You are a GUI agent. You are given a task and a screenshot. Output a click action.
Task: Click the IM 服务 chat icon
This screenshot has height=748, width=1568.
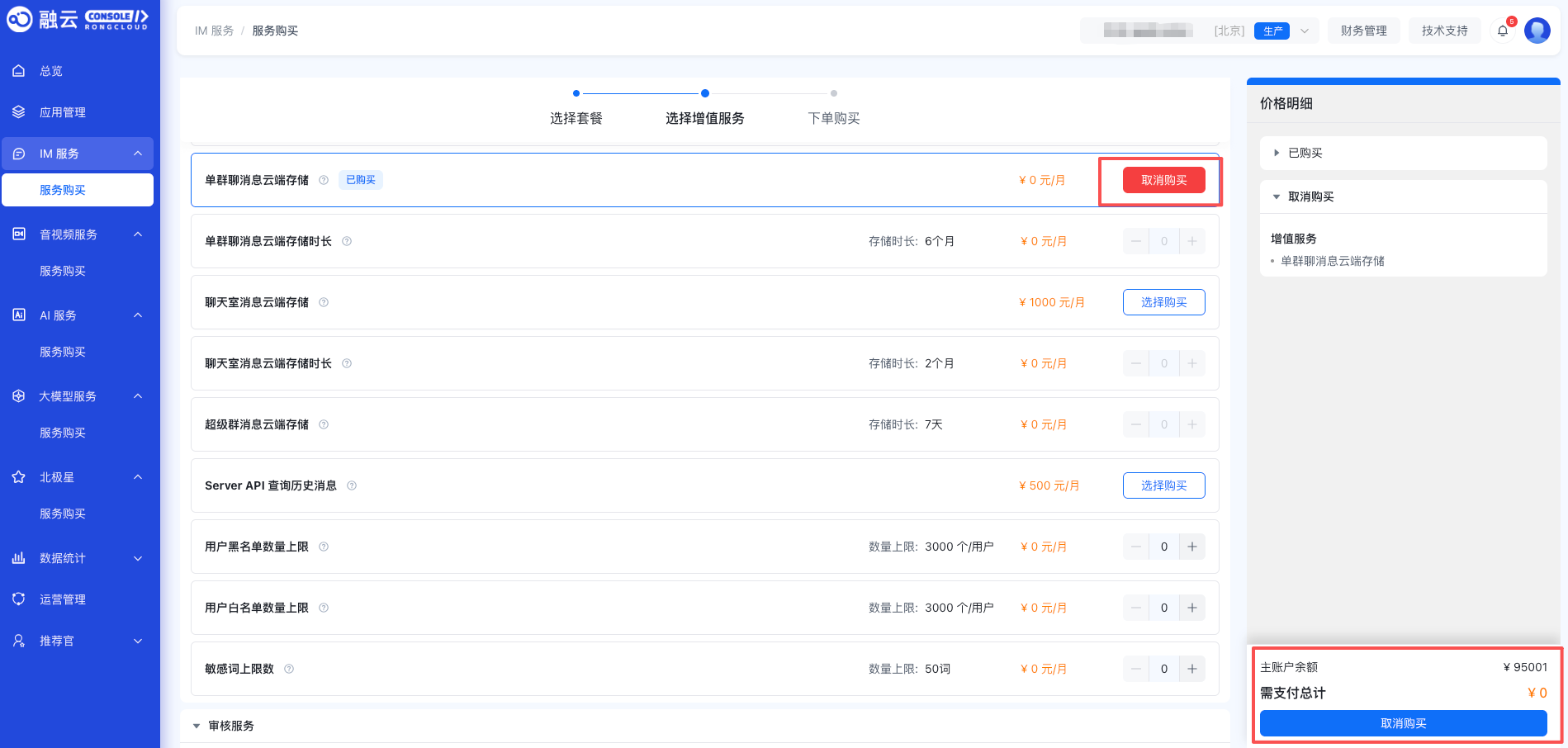(x=18, y=154)
